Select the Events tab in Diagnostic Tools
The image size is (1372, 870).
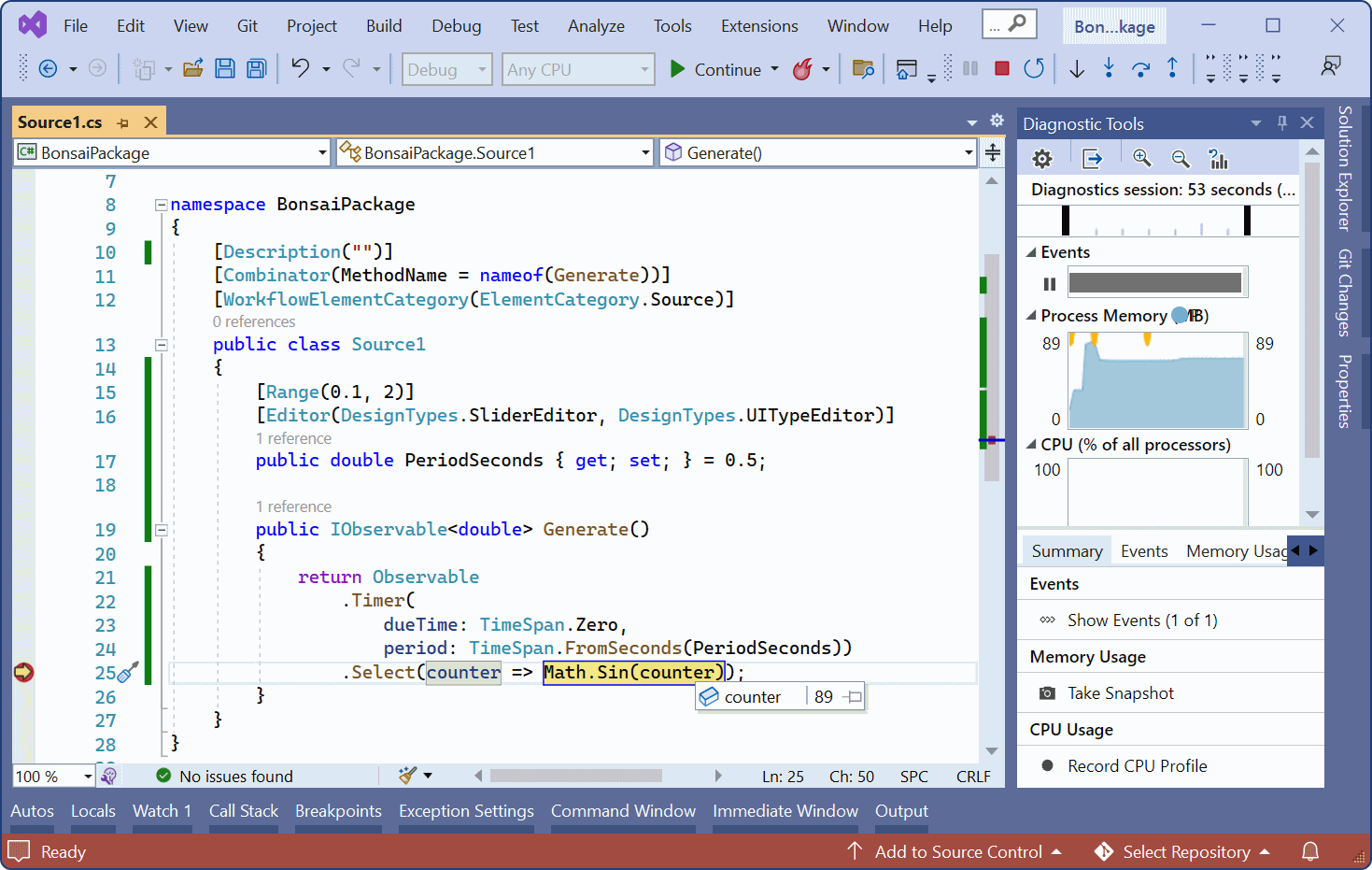coord(1144,551)
